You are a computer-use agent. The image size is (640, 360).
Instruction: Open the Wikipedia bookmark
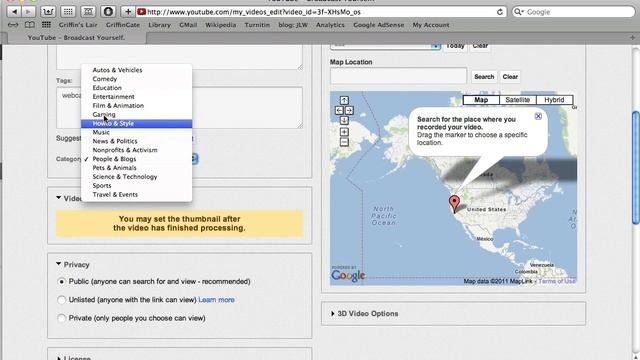pos(220,25)
